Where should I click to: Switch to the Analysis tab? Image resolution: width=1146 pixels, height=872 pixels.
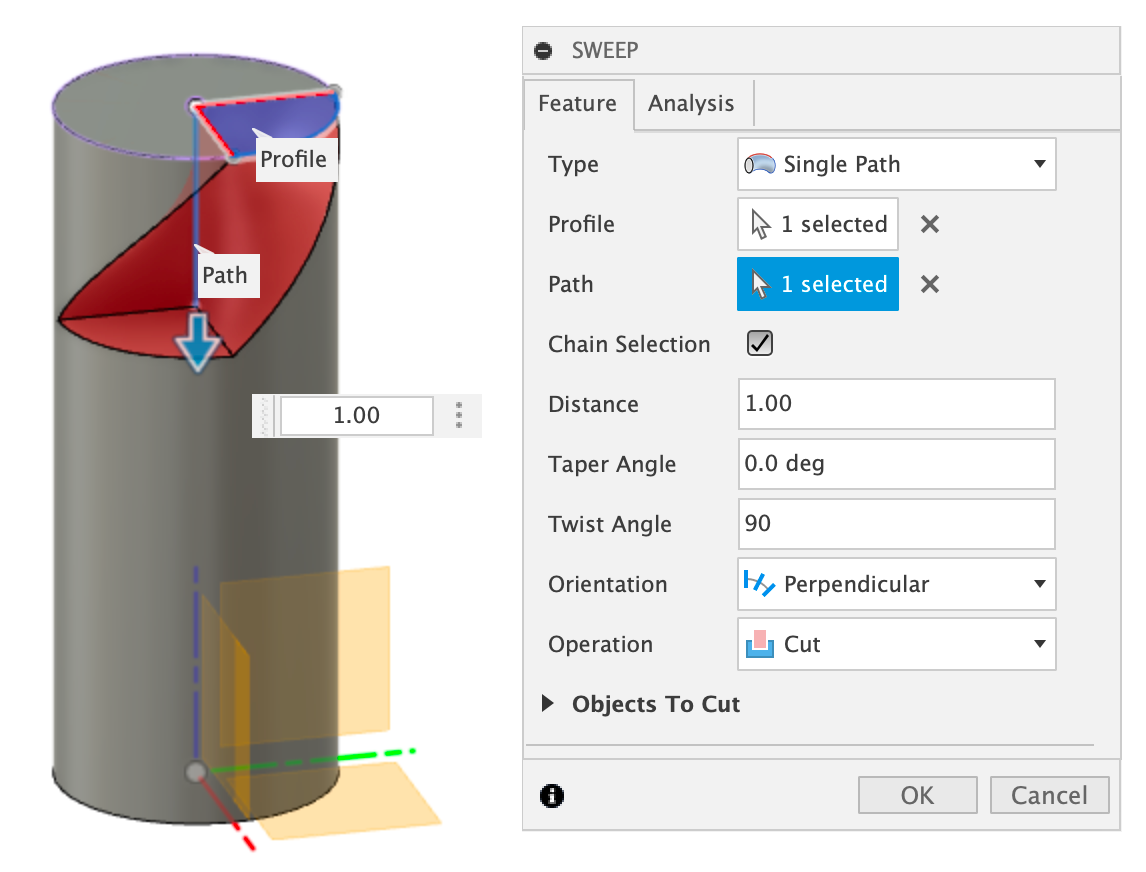[691, 104]
